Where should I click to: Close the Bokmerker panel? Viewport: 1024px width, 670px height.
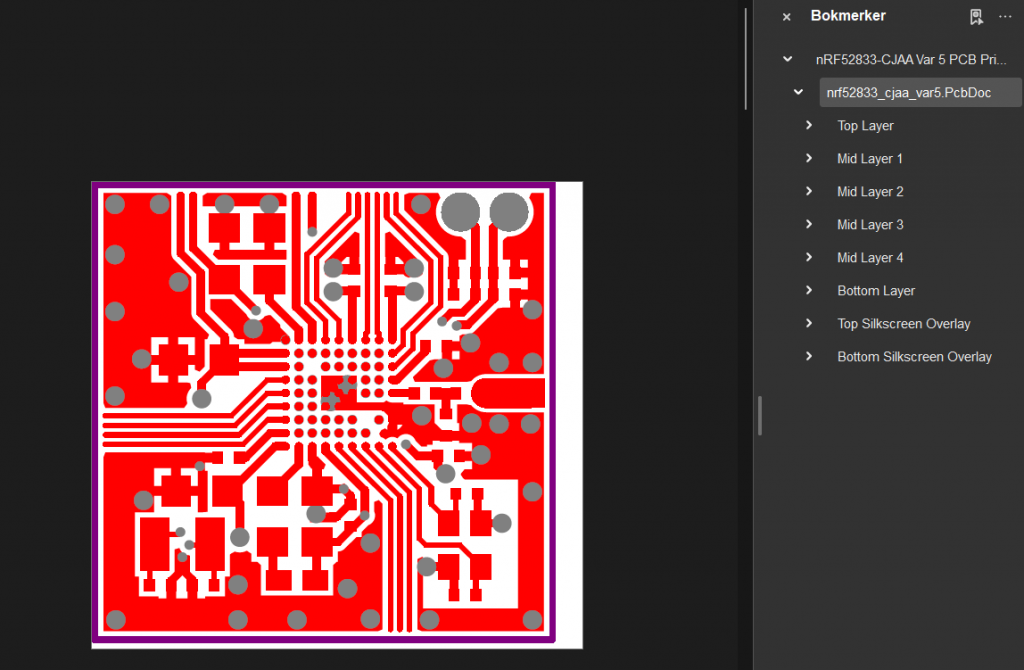pos(786,17)
